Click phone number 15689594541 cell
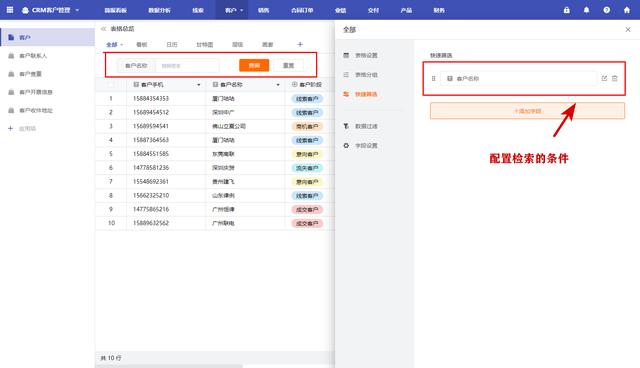 tap(151, 126)
